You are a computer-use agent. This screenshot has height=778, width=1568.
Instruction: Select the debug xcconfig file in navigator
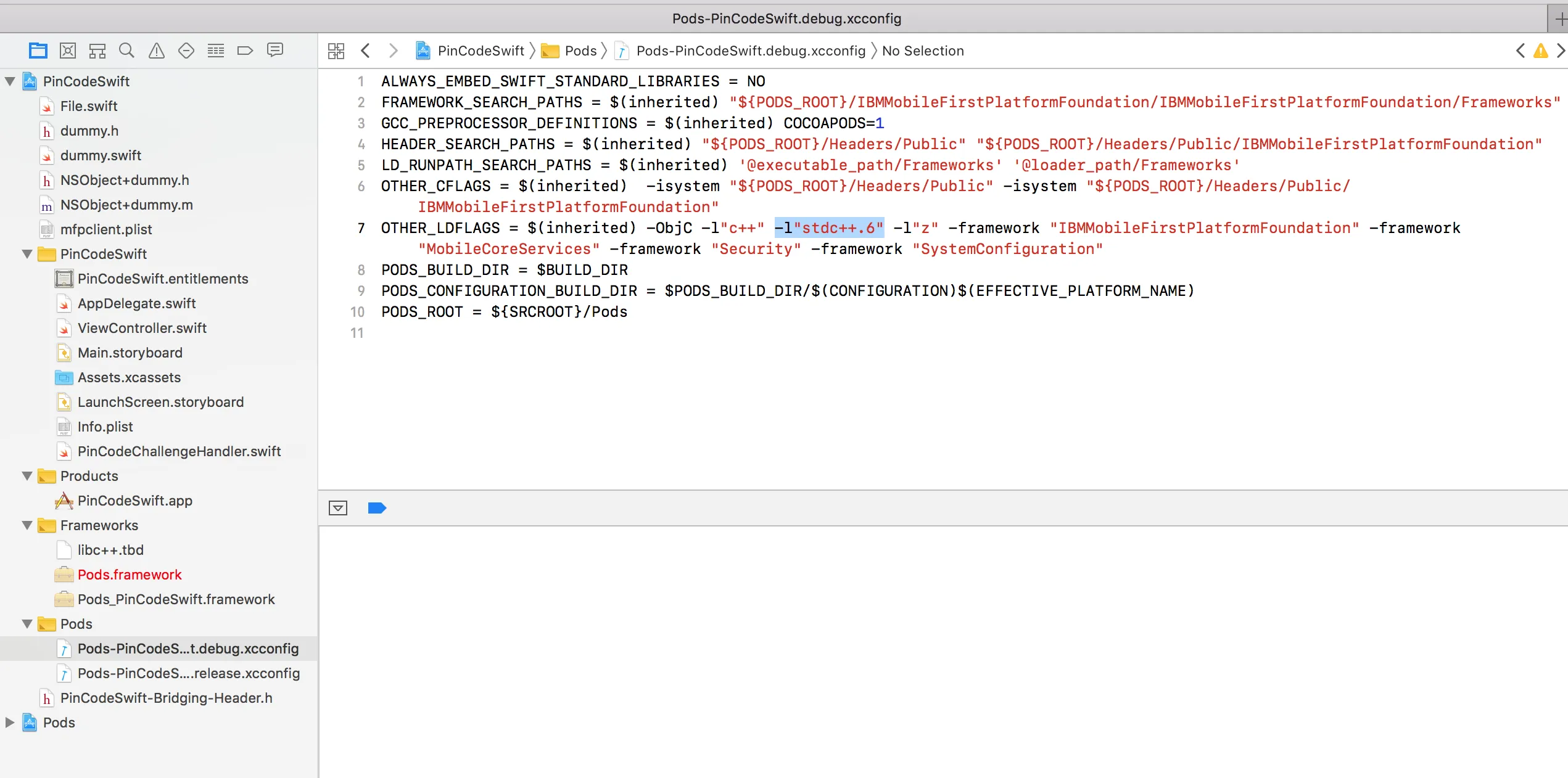pos(188,649)
